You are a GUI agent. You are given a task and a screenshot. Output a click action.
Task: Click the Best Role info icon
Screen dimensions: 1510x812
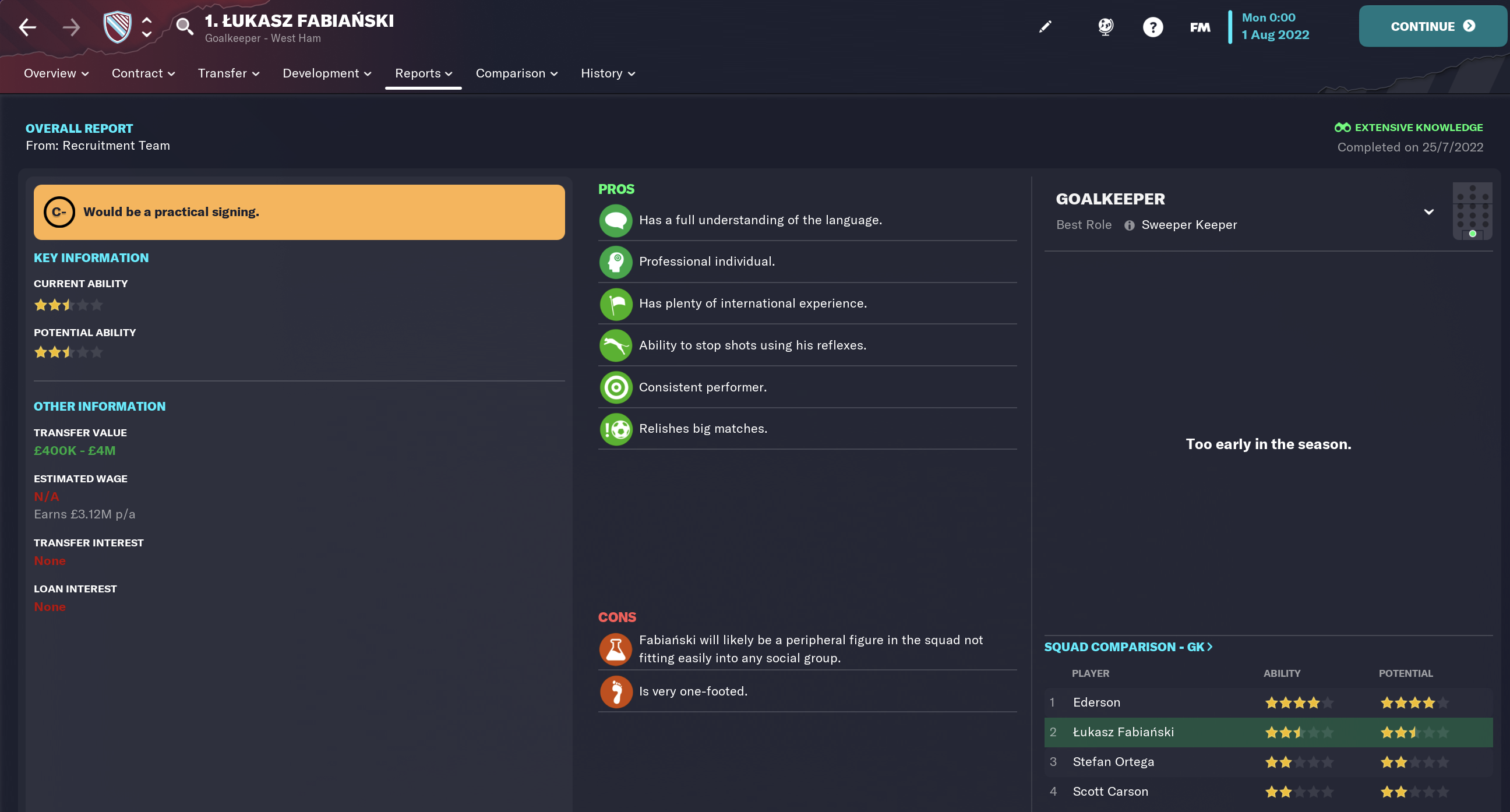(1129, 225)
